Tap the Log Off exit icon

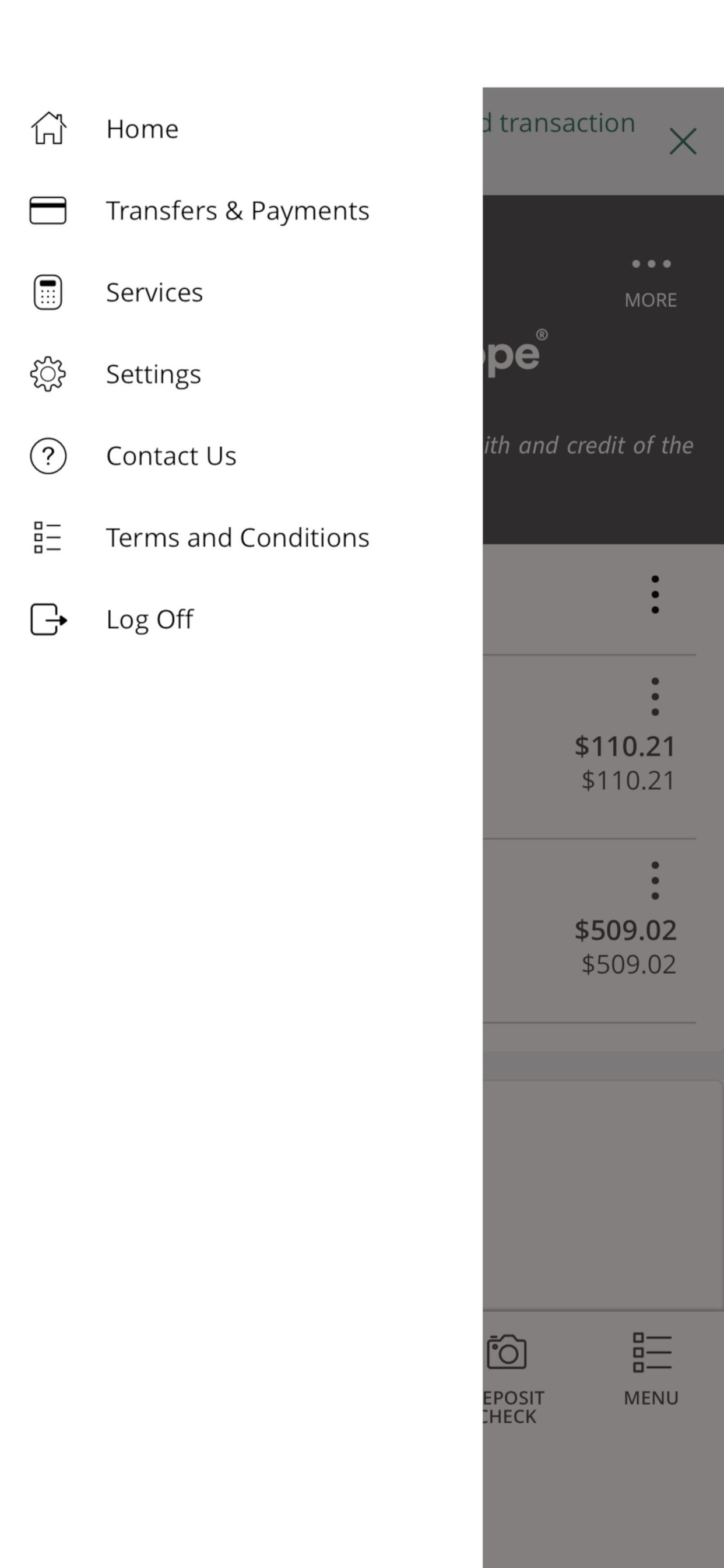[x=48, y=619]
